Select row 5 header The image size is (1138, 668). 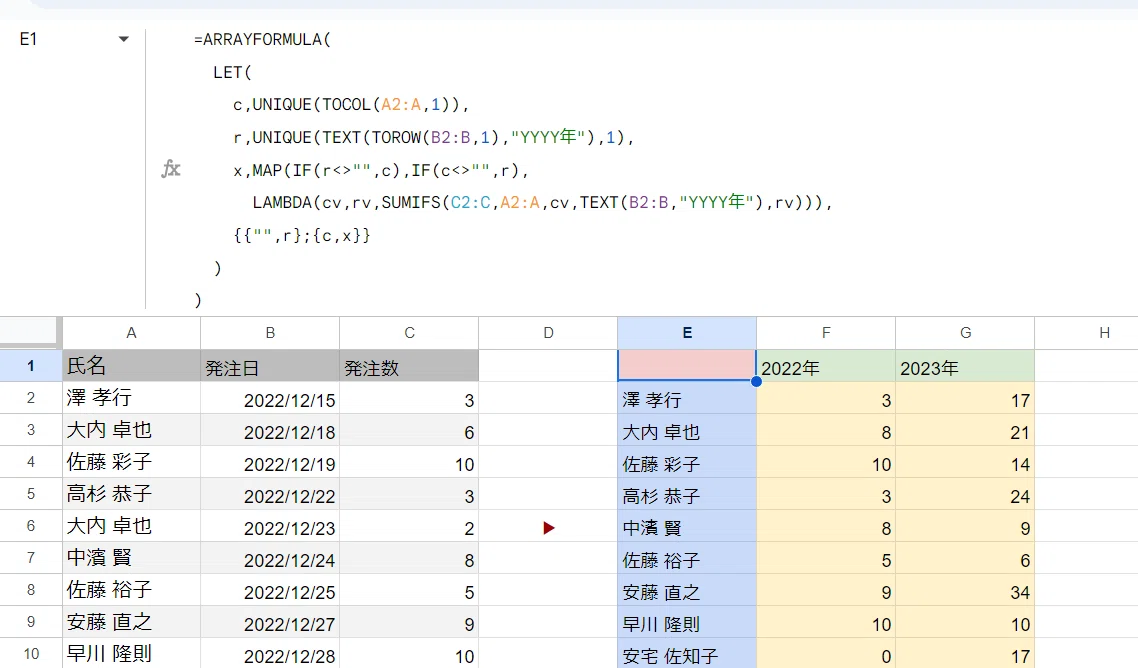coord(30,494)
